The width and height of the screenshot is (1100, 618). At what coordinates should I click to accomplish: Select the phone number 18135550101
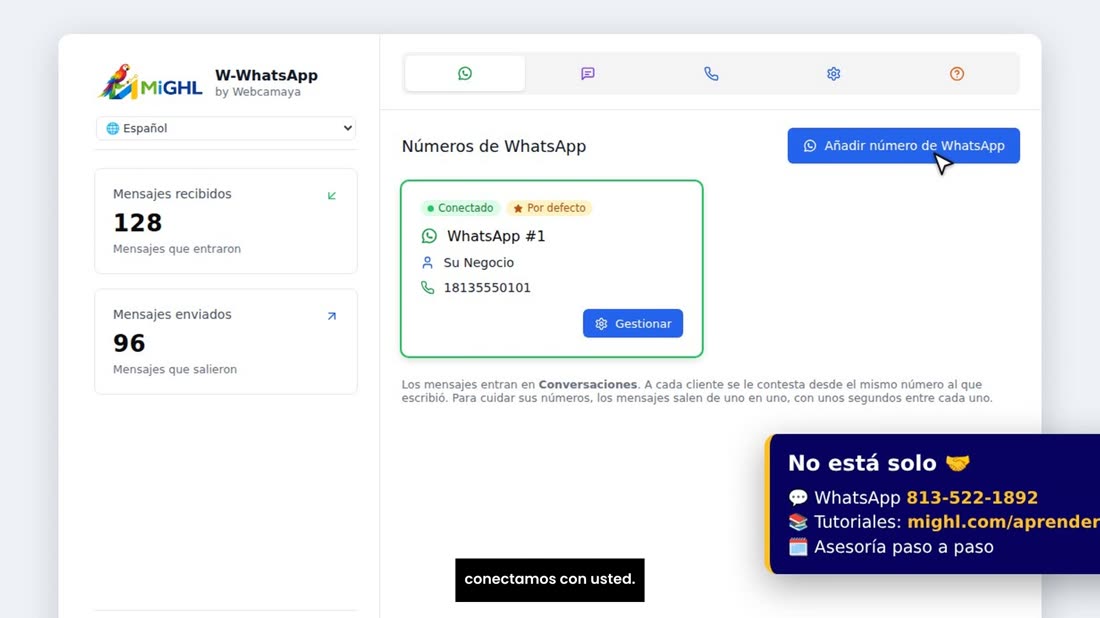(x=487, y=288)
